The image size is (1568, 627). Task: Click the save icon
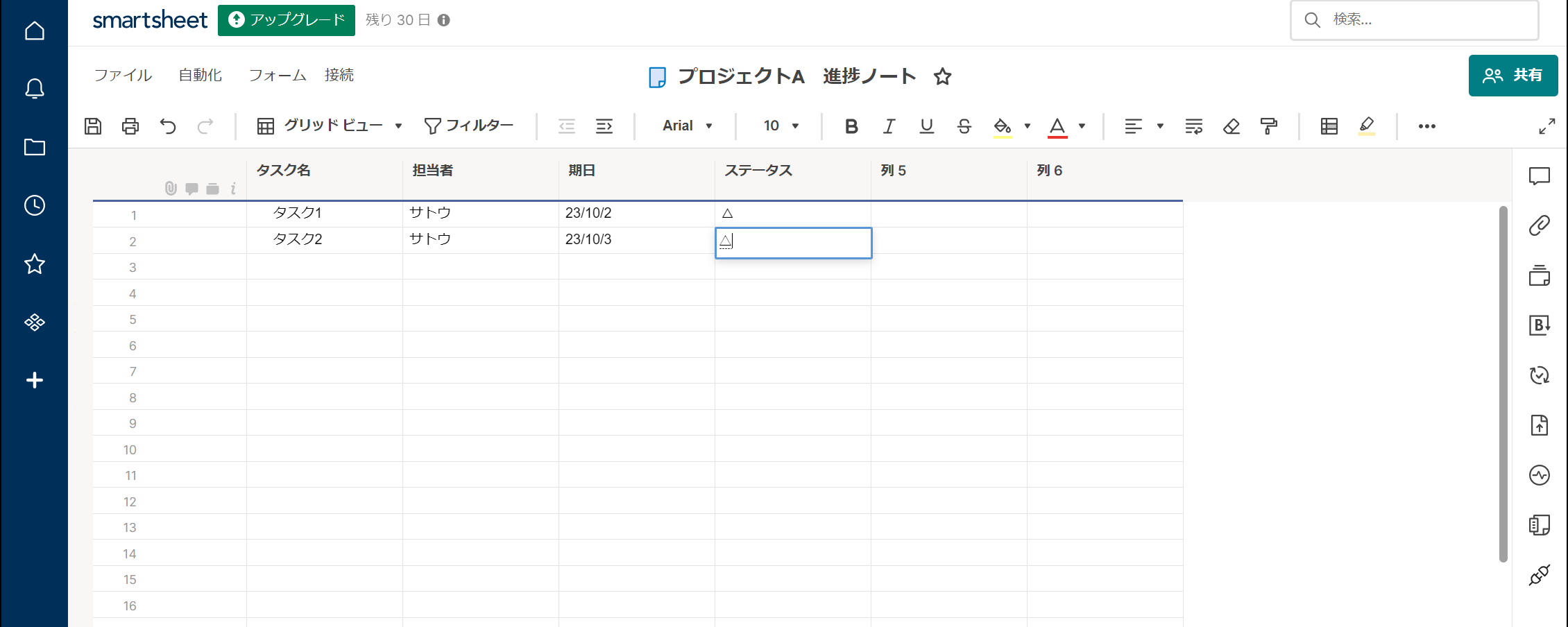(92, 126)
